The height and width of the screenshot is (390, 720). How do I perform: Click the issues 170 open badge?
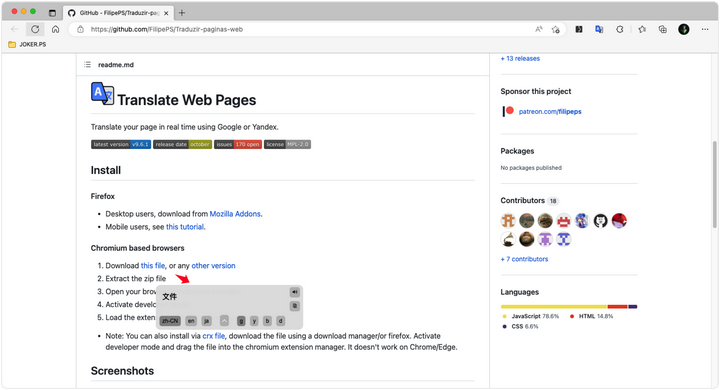coord(238,144)
